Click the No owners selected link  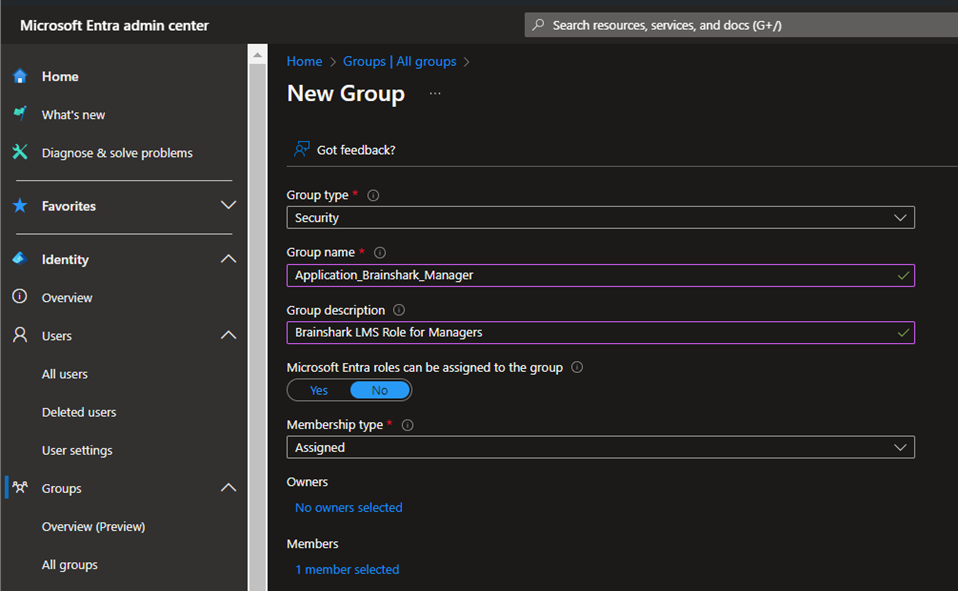tap(348, 508)
